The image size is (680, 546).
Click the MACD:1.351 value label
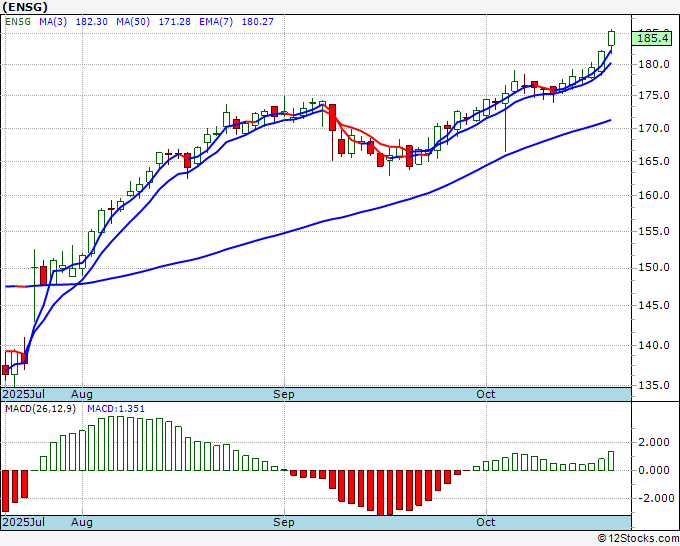point(116,409)
